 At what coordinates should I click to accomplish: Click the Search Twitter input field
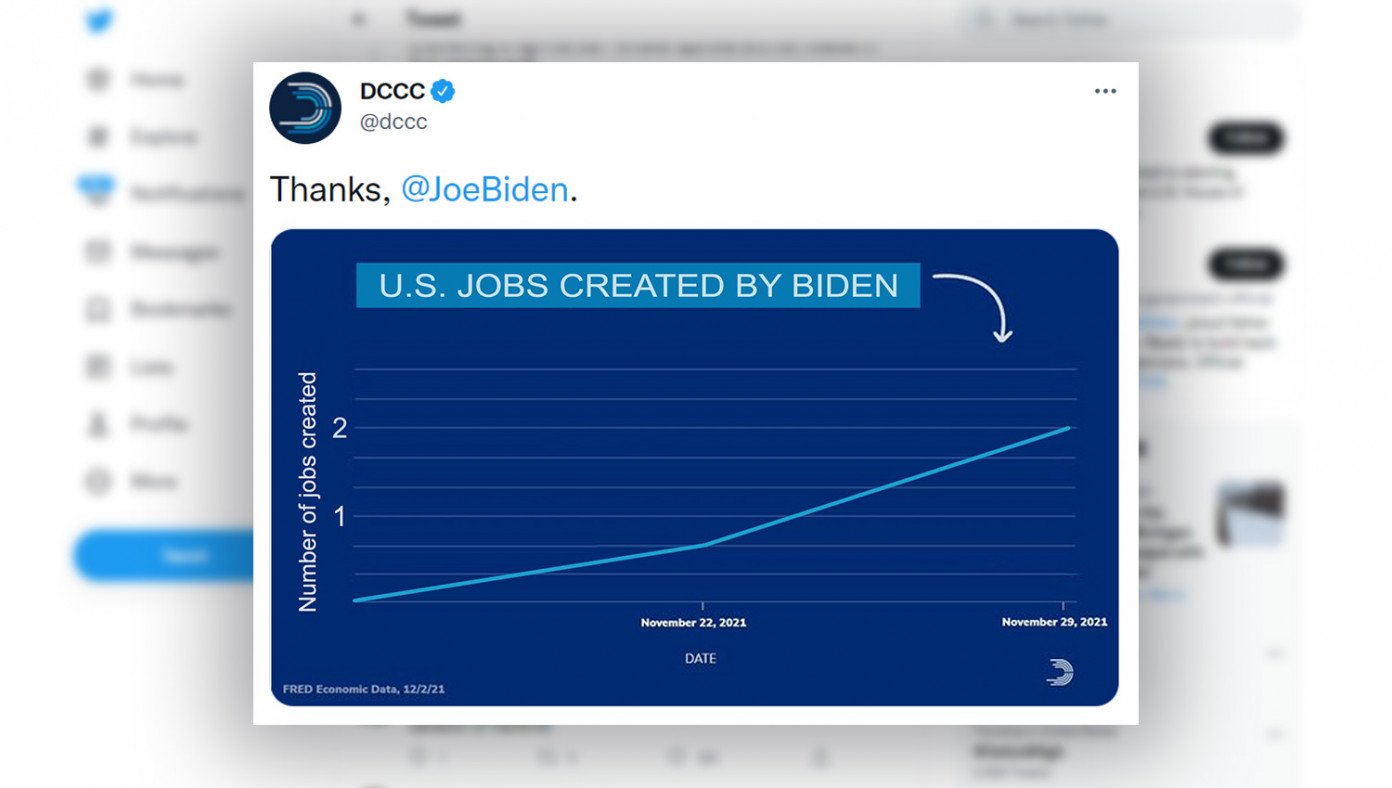click(x=1130, y=20)
